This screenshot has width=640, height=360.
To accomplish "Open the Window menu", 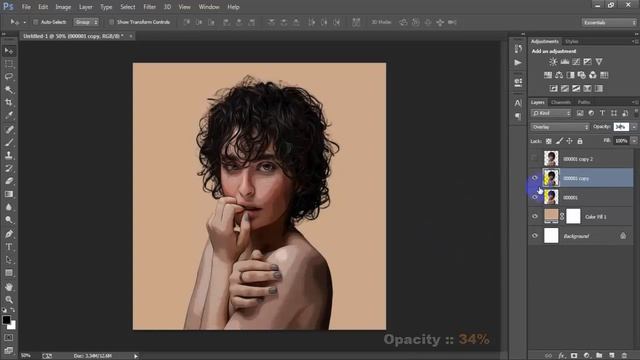I will tap(209, 7).
